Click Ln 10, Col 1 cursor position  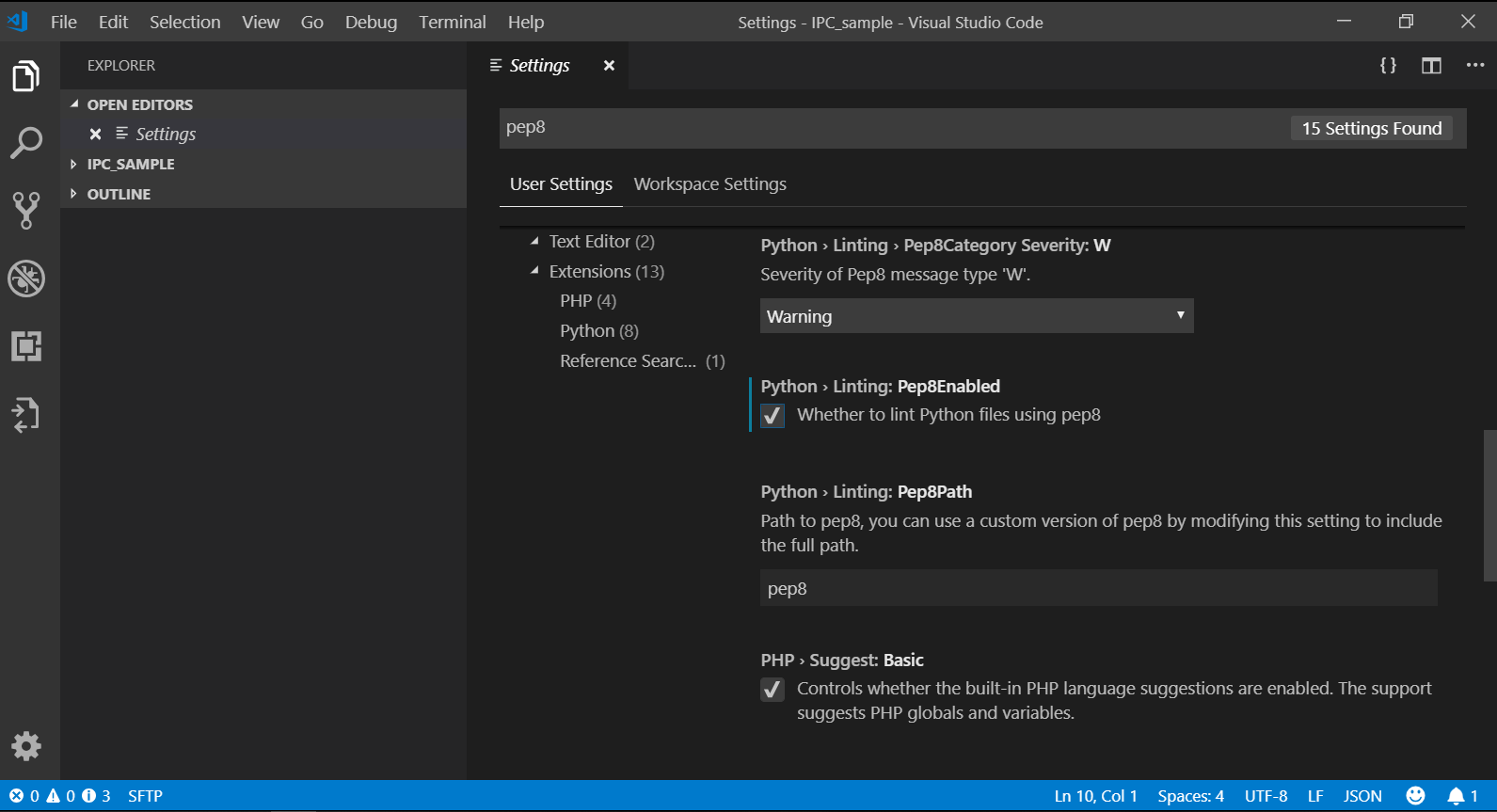click(x=1095, y=796)
